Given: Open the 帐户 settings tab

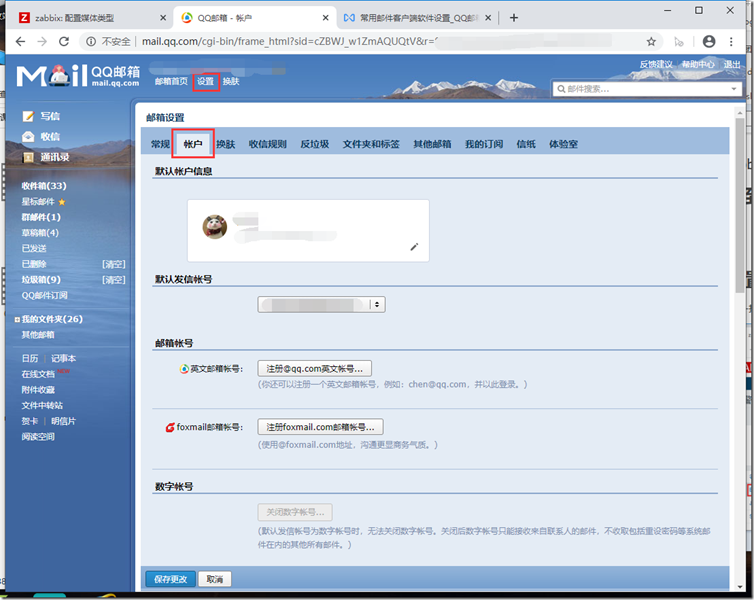Looking at the screenshot, I should (x=193, y=144).
